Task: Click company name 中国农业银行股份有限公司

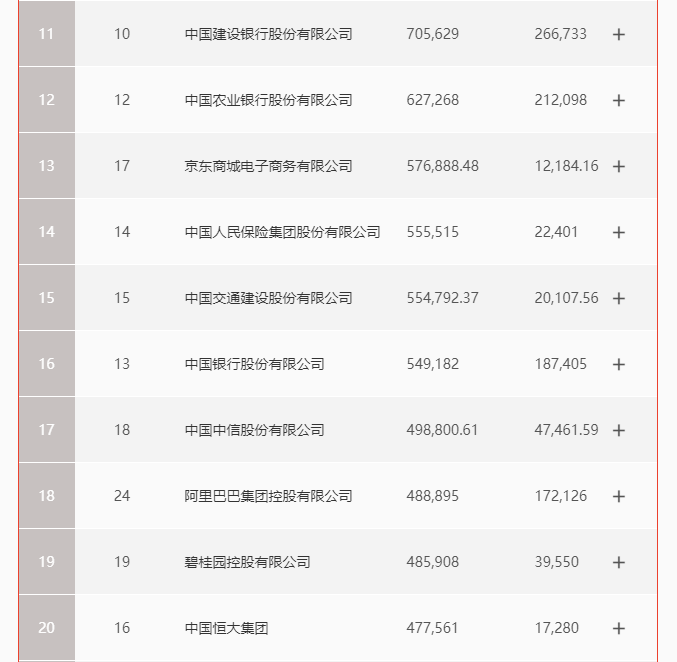Action: click(268, 100)
